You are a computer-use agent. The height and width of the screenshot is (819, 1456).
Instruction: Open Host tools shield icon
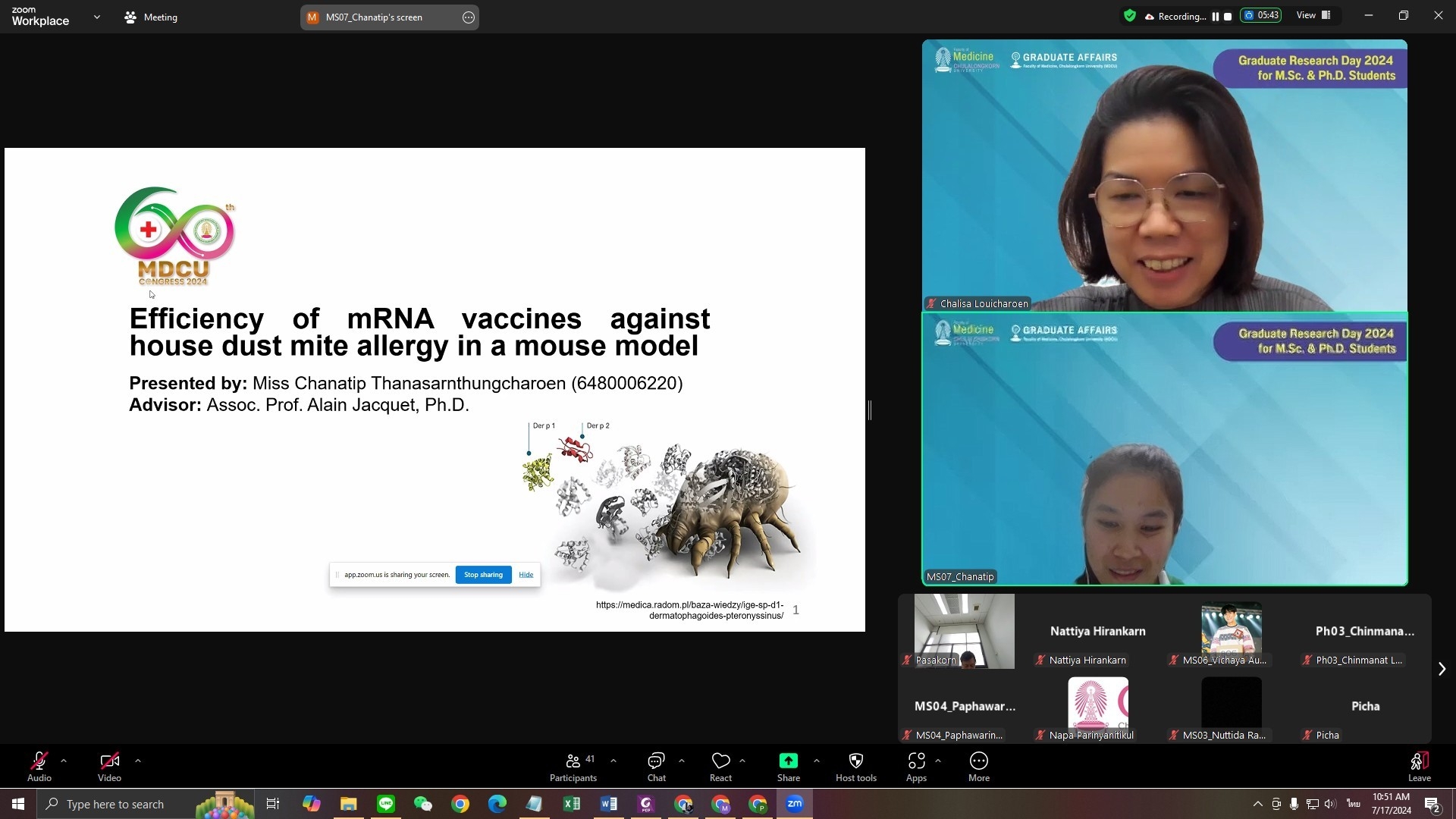855,761
